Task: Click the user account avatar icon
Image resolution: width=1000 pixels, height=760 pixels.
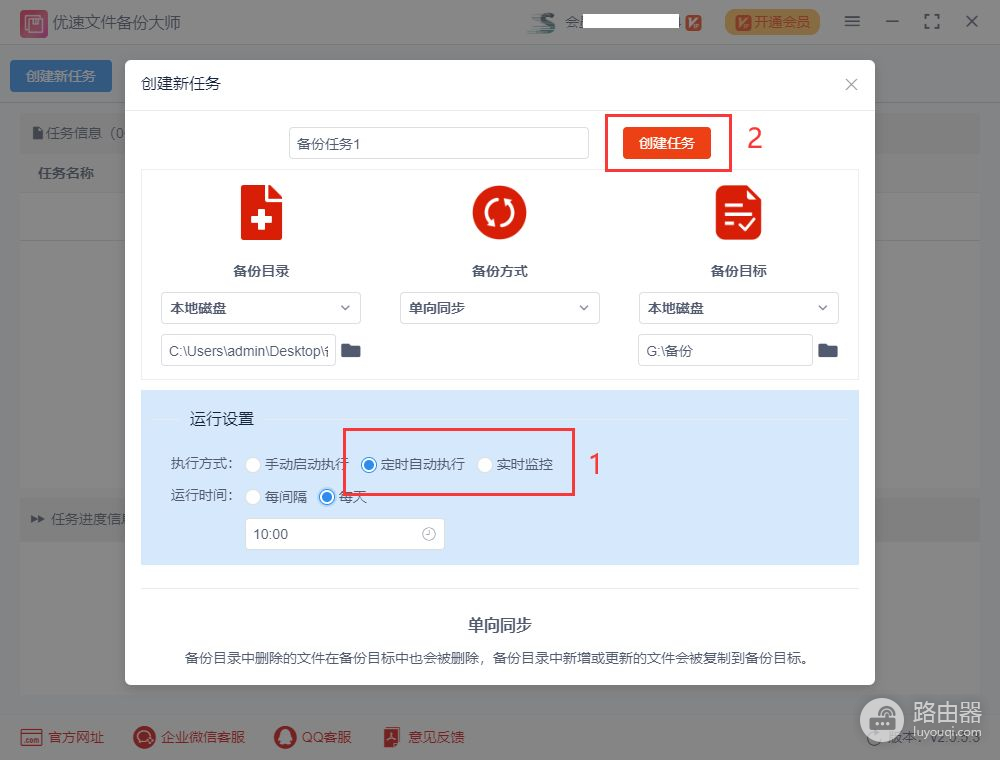Action: [x=542, y=23]
